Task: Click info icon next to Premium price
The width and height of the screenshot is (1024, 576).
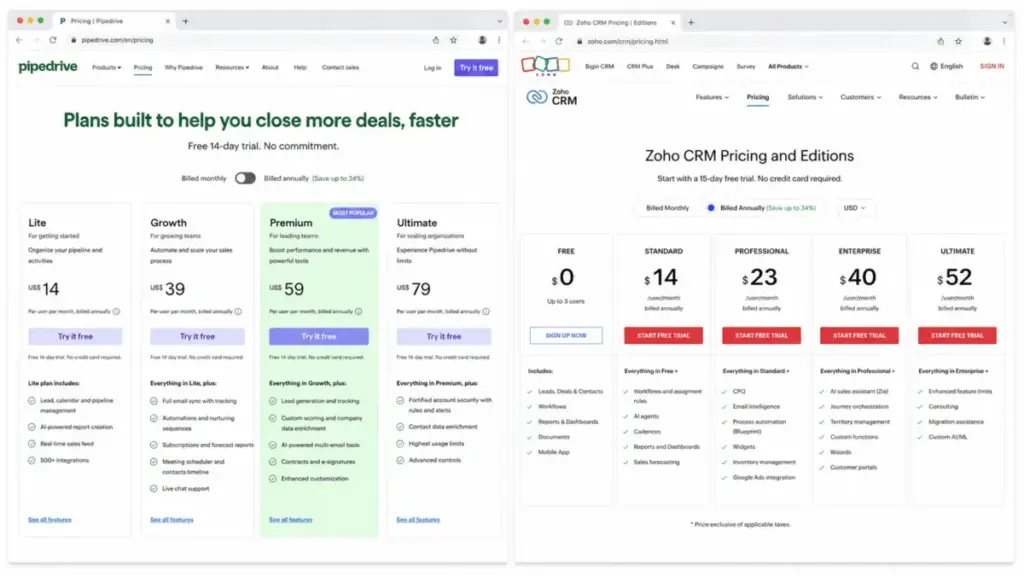Action: (359, 312)
